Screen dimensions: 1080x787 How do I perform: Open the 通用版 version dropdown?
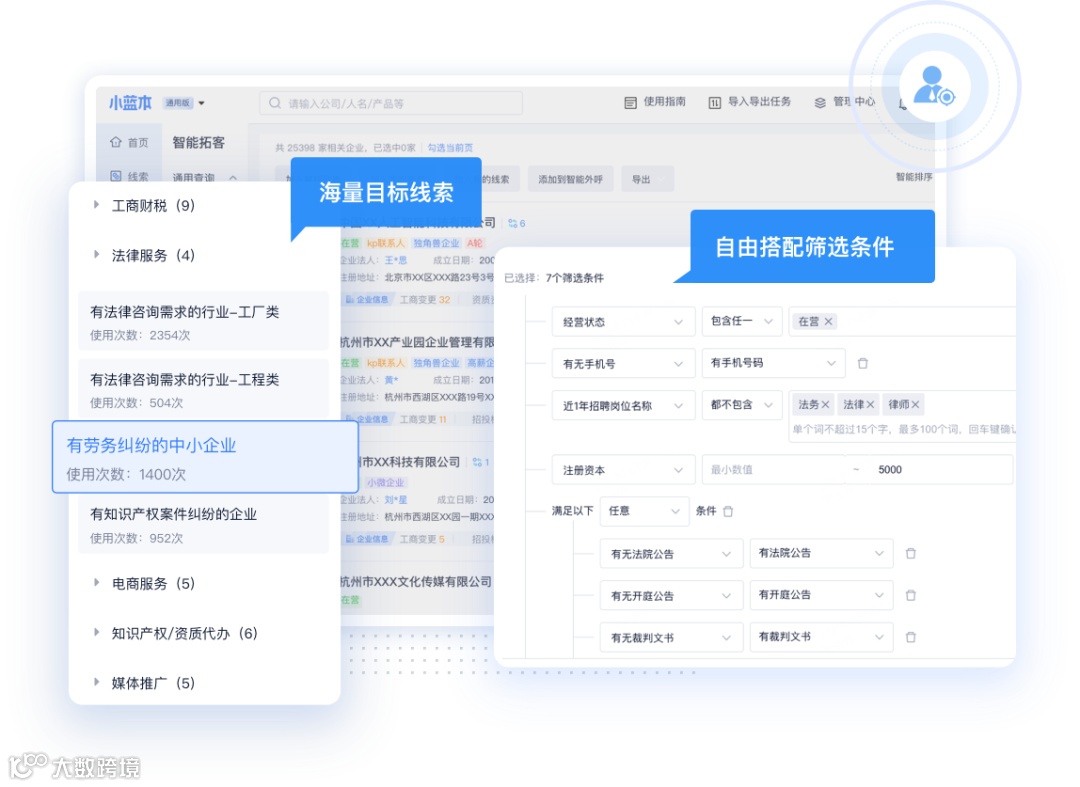[184, 103]
